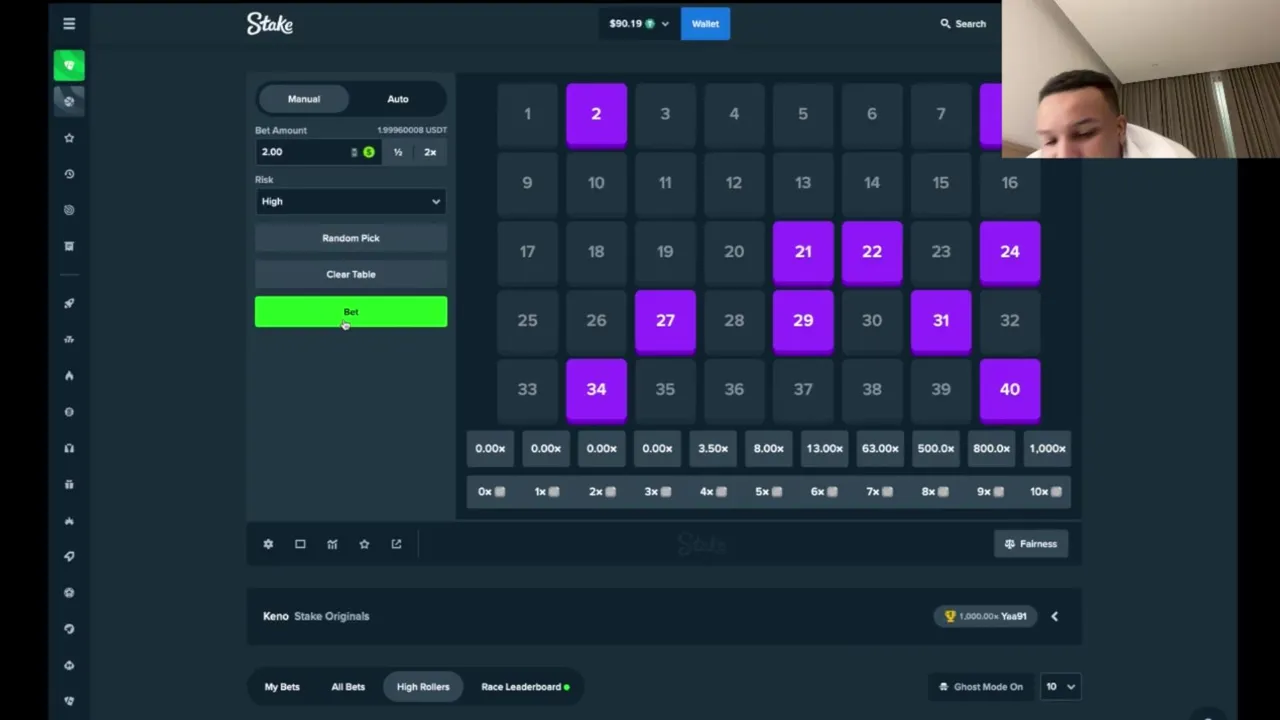Click the 10x hits indicator

pyautogui.click(x=1046, y=492)
